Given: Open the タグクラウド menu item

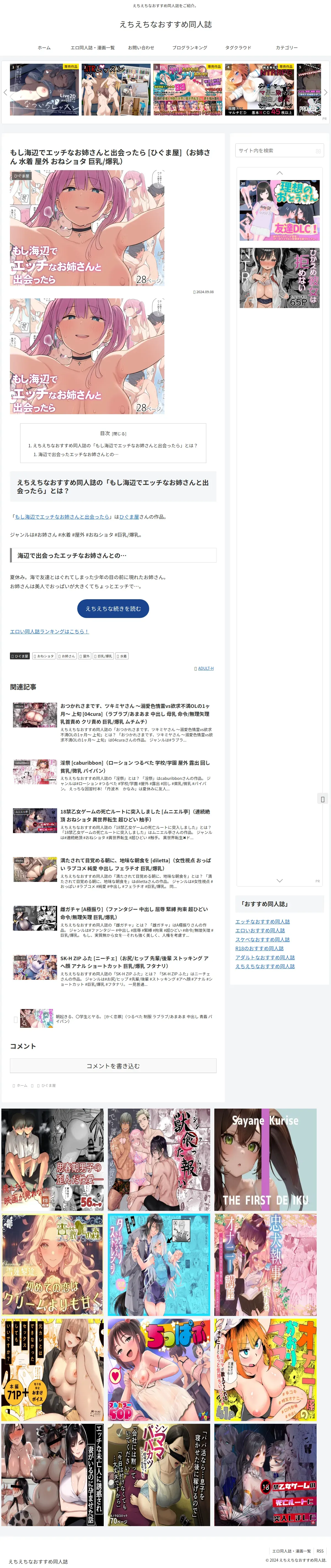Looking at the screenshot, I should pos(238,47).
